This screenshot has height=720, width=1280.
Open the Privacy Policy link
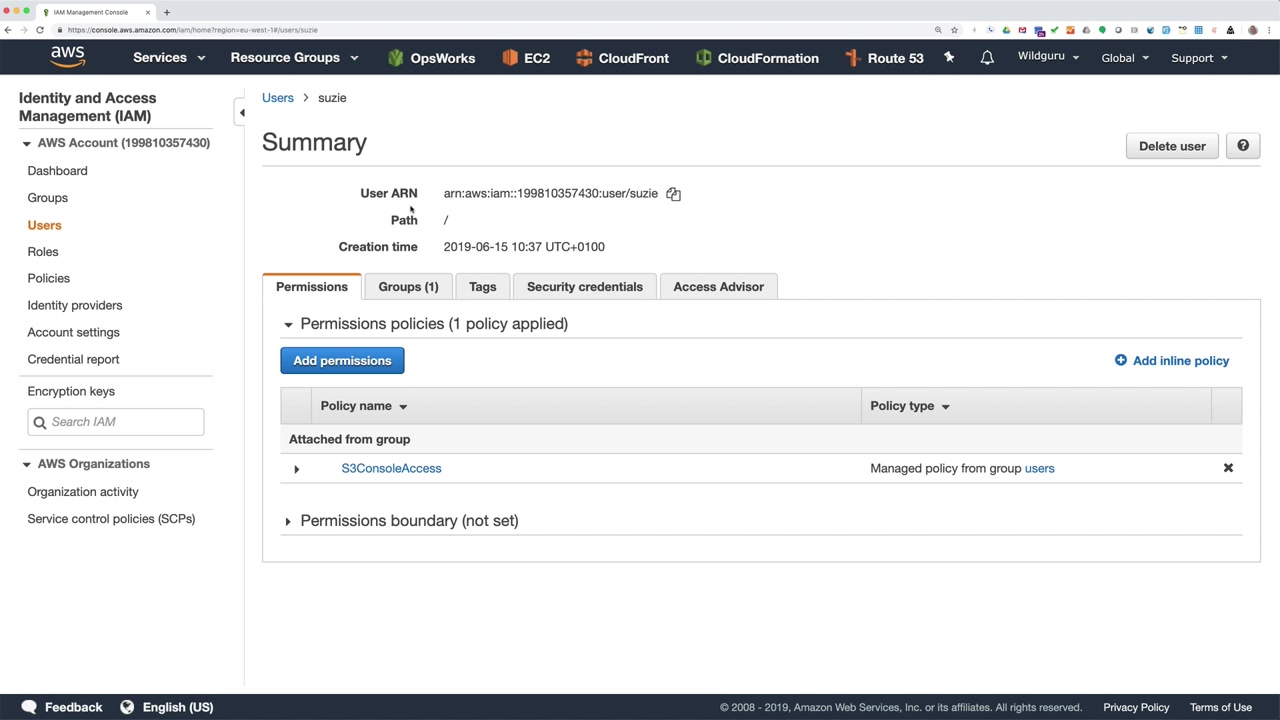click(x=1136, y=707)
